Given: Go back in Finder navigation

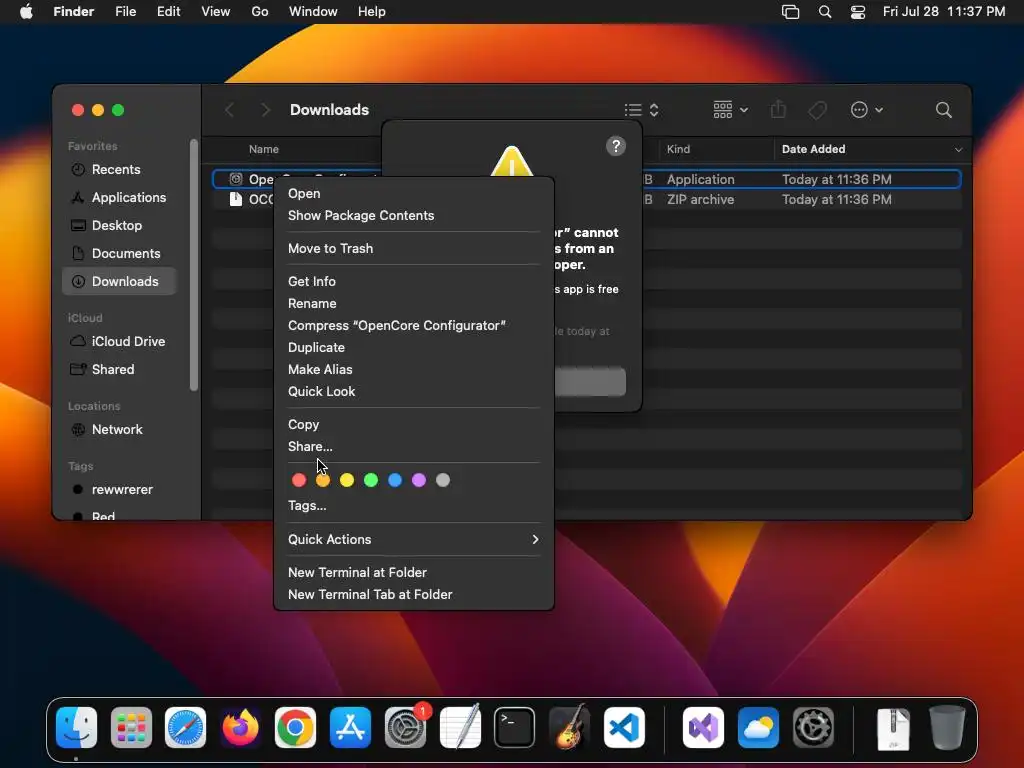Looking at the screenshot, I should [x=229, y=110].
